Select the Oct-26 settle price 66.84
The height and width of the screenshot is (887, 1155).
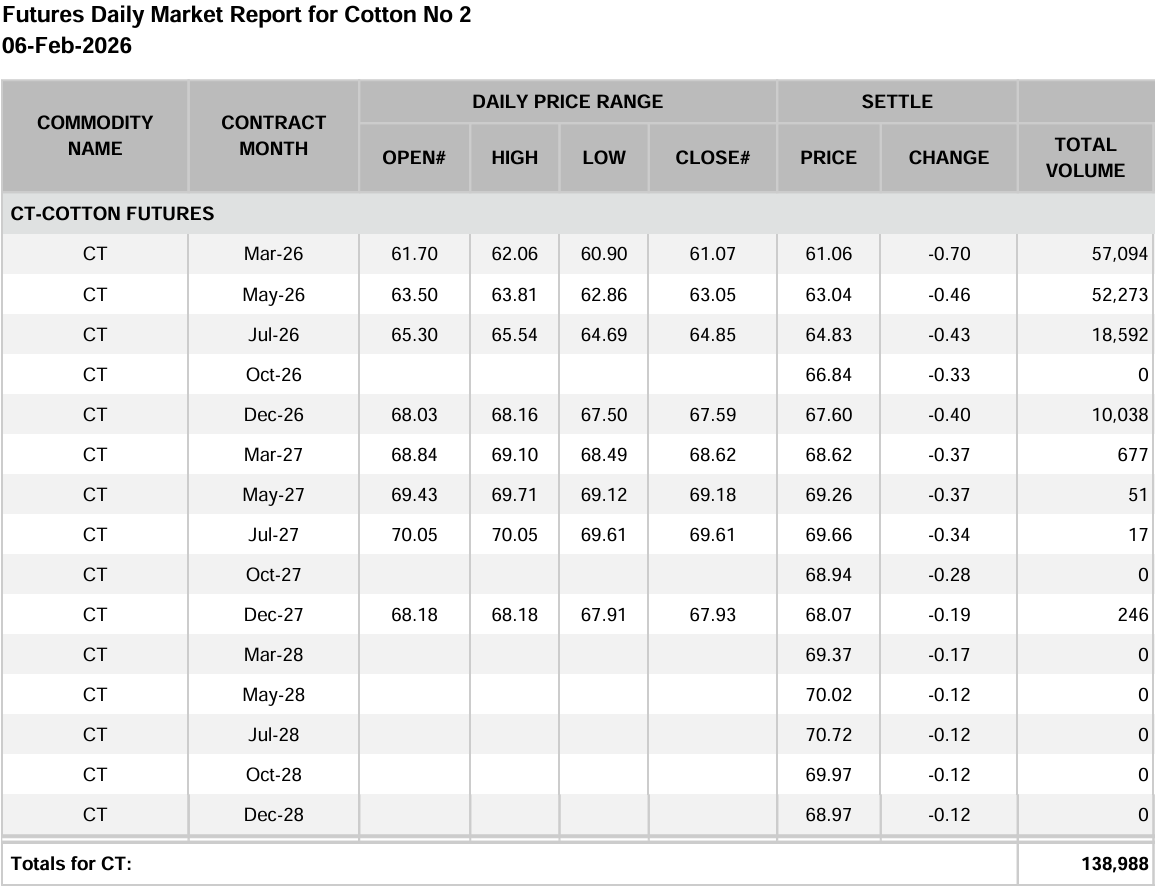click(828, 375)
